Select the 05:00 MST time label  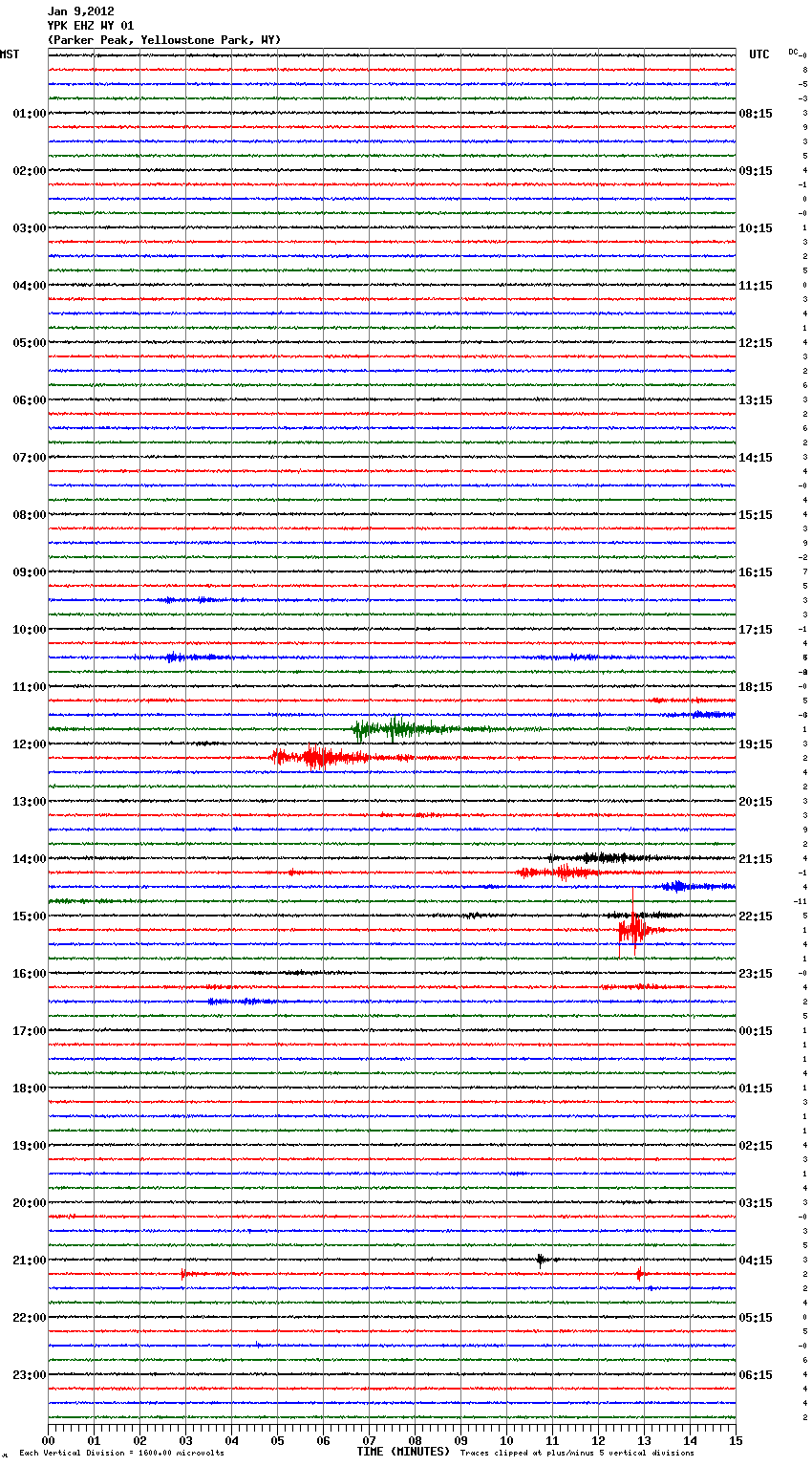30,343
